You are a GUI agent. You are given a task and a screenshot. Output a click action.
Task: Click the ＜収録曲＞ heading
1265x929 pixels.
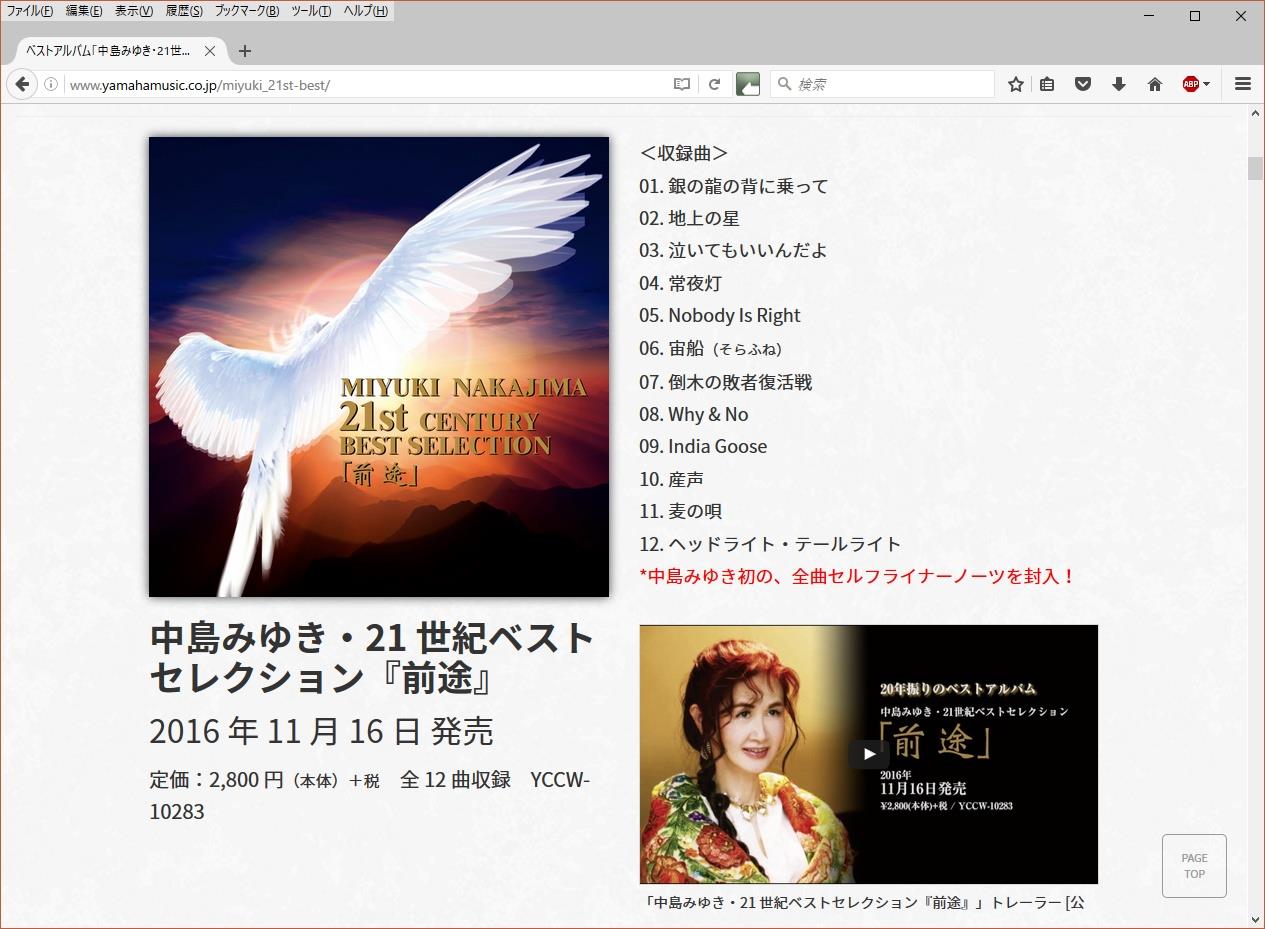click(684, 153)
